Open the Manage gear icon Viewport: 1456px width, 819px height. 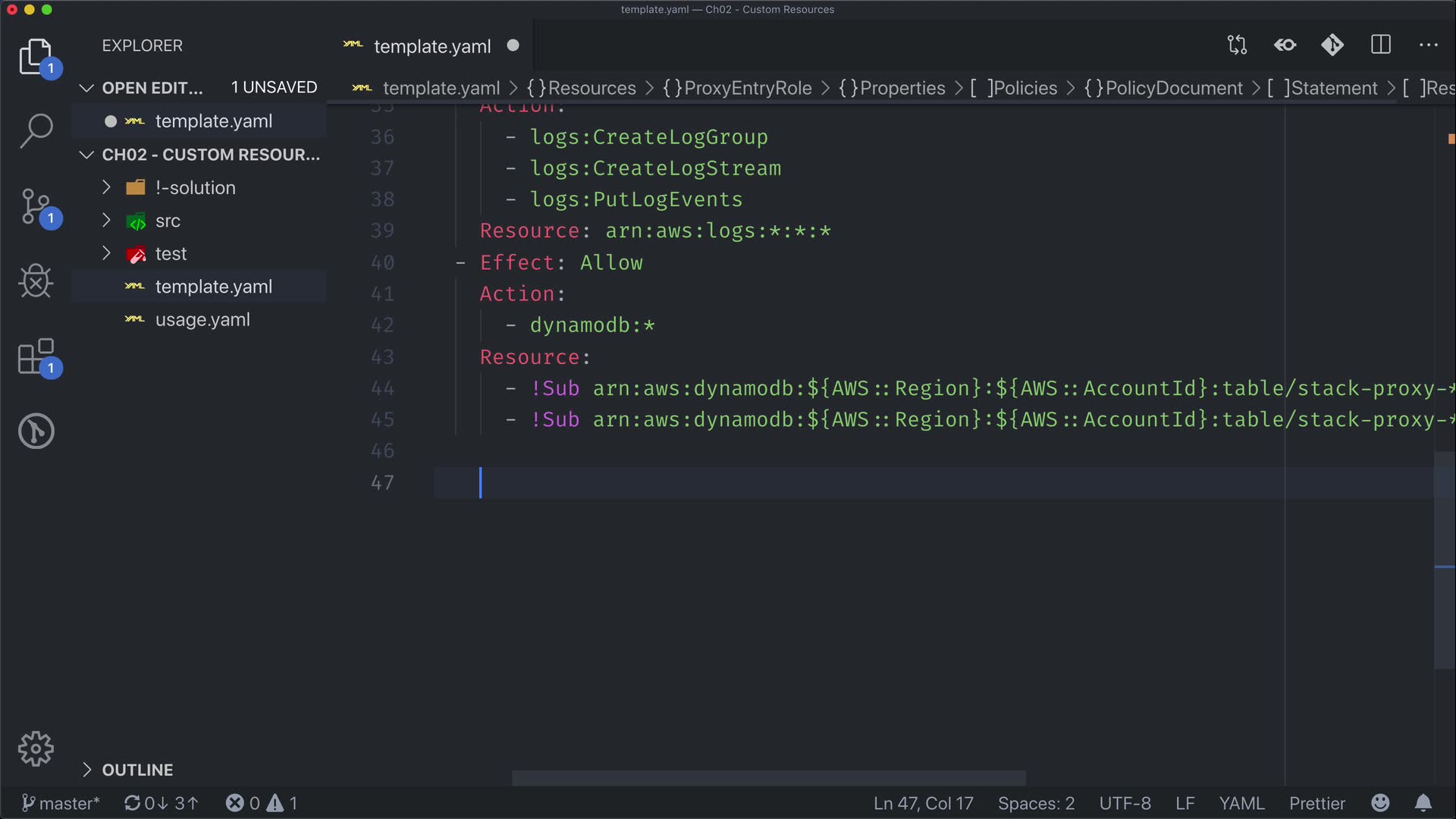click(x=36, y=749)
